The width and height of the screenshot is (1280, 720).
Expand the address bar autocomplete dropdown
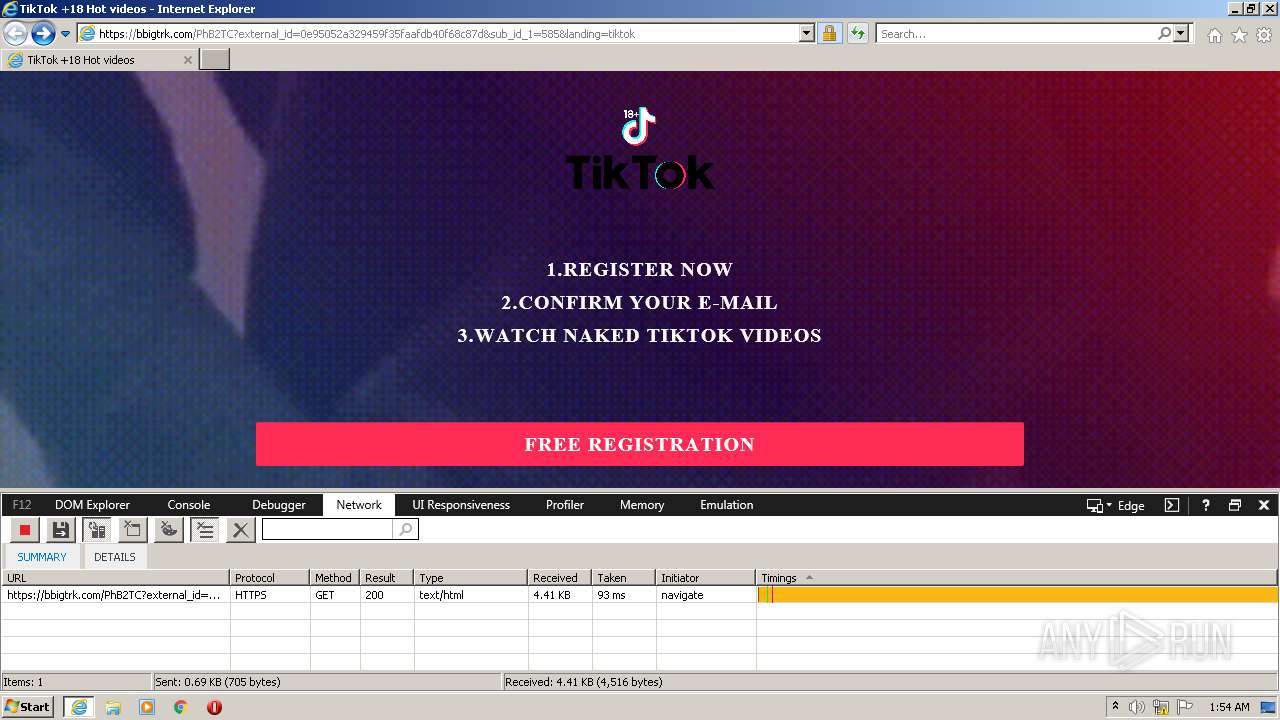807,33
